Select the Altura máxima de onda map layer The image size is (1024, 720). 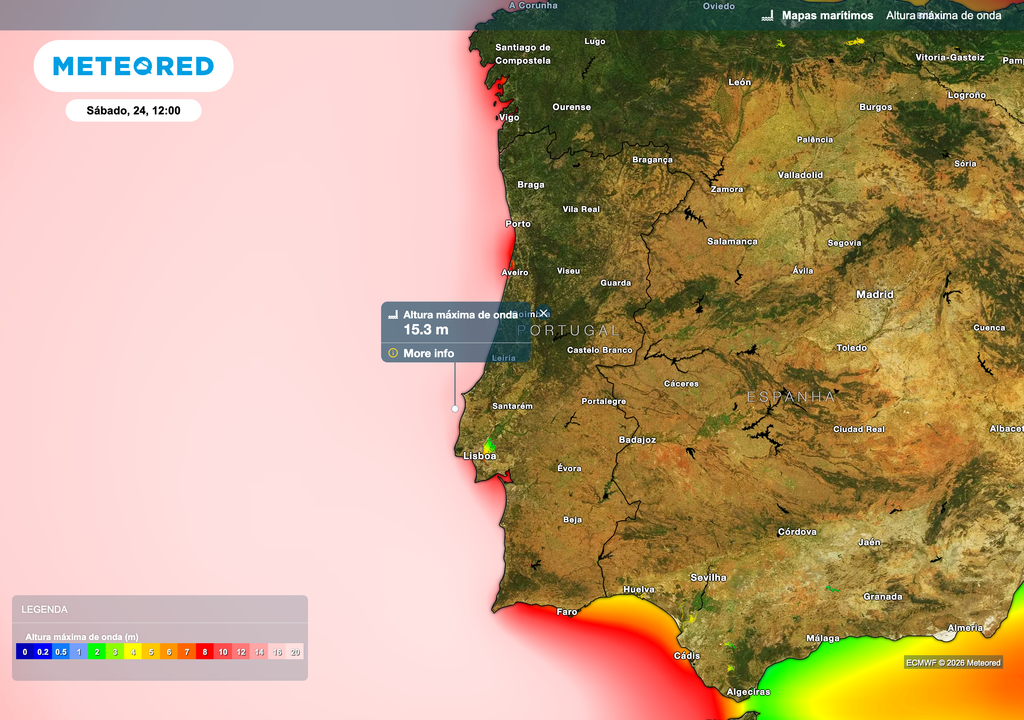click(944, 16)
